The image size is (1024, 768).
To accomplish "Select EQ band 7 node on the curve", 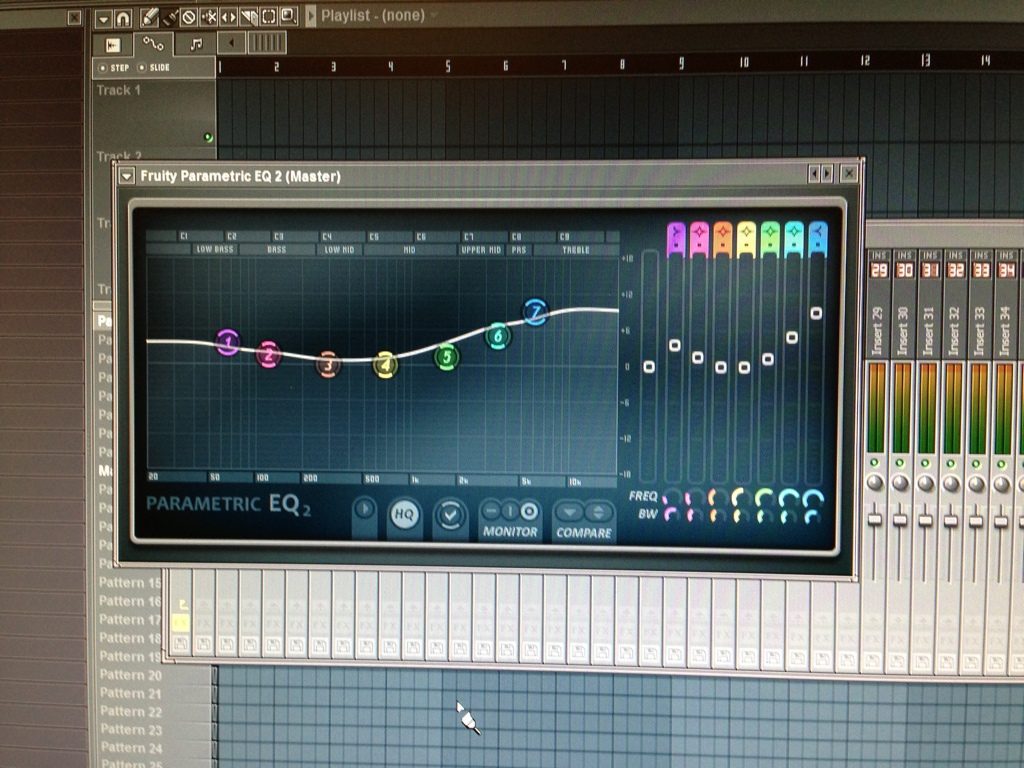I will pos(536,312).
